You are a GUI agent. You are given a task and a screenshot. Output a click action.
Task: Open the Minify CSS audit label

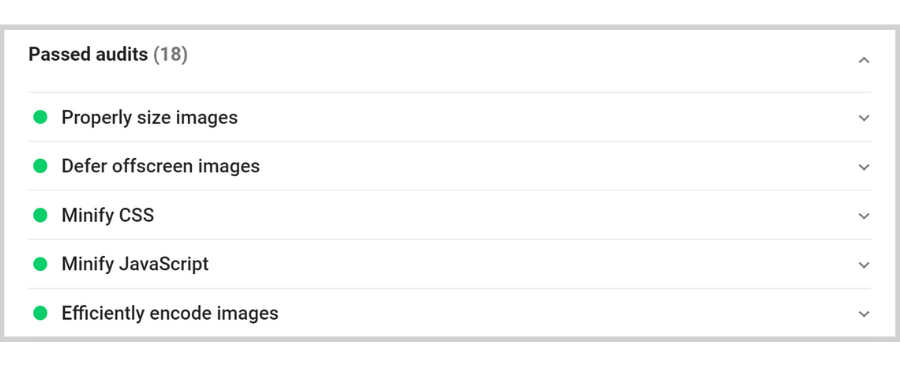point(108,216)
